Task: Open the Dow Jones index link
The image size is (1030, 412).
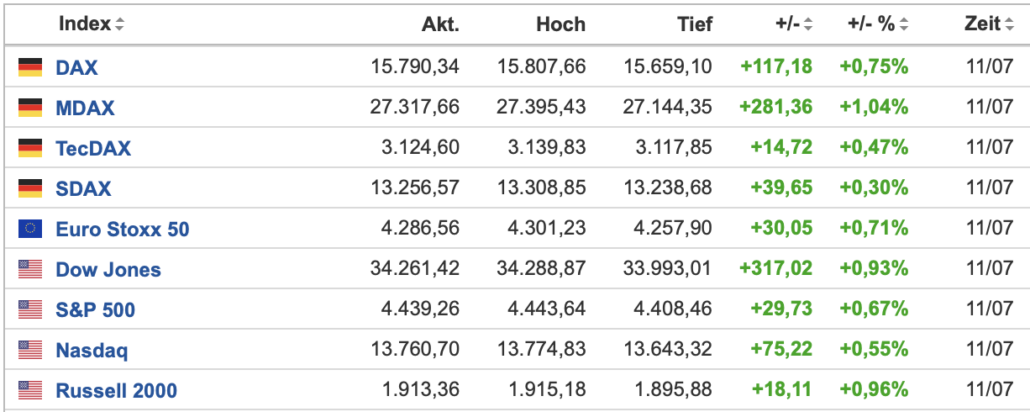Action: click(108, 269)
